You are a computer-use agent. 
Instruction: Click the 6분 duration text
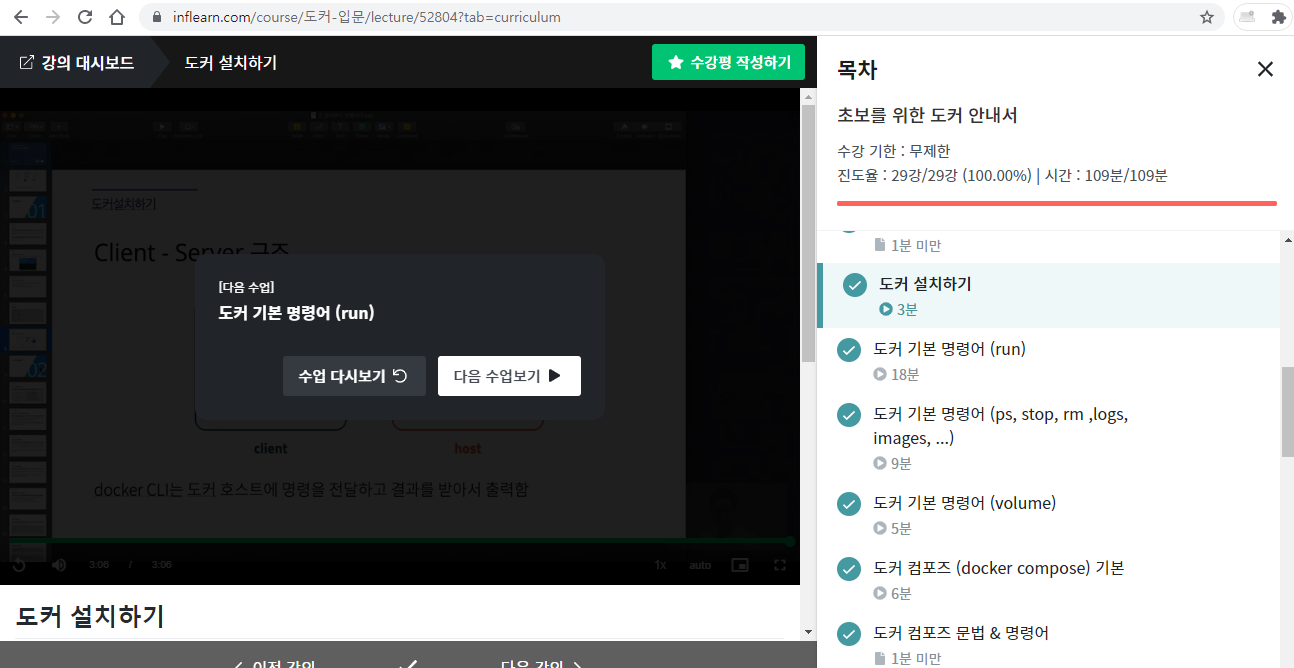click(902, 594)
